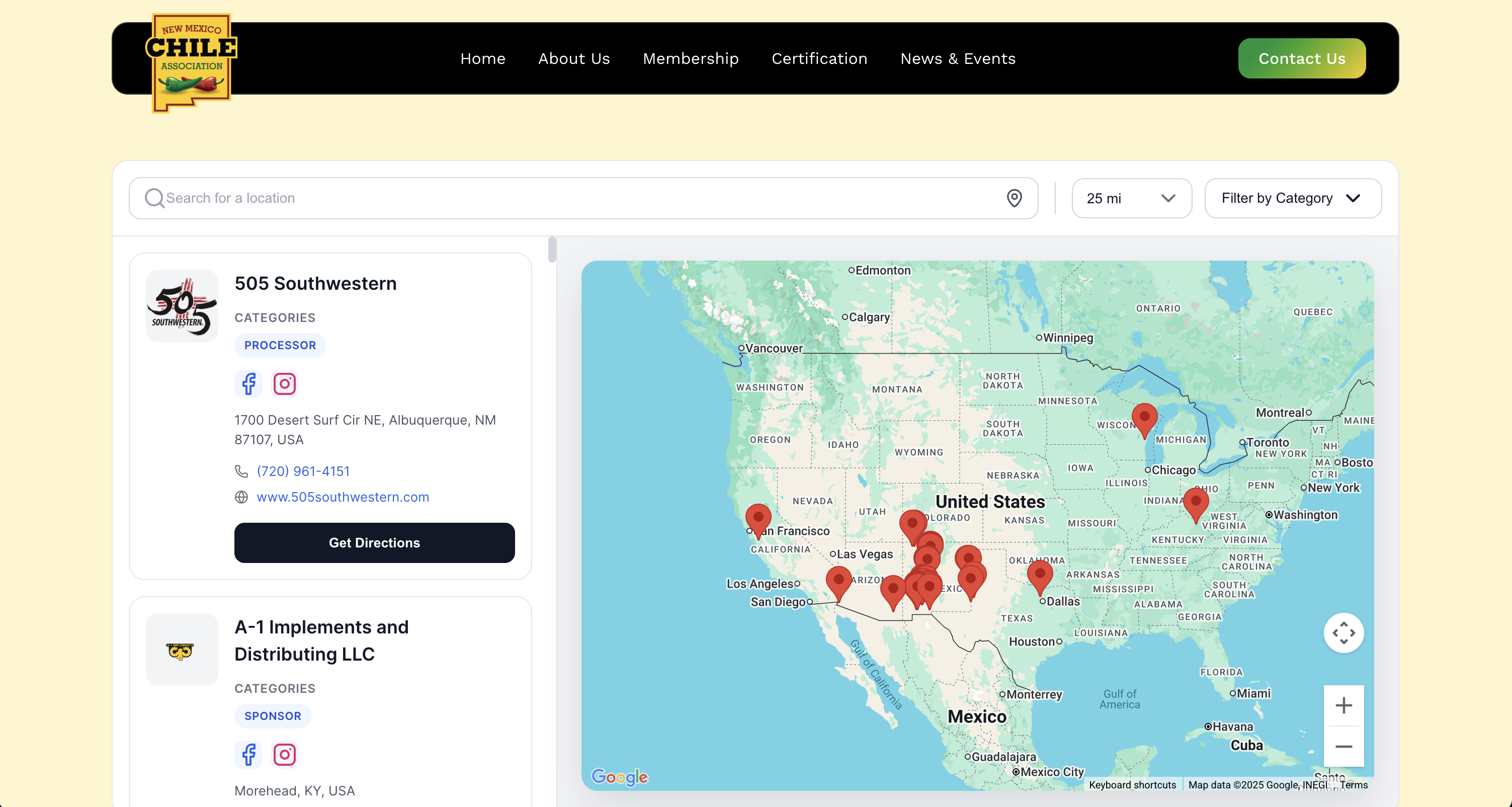The width and height of the screenshot is (1512, 807).
Task: Click the map zoom out minus button
Action: tap(1343, 746)
